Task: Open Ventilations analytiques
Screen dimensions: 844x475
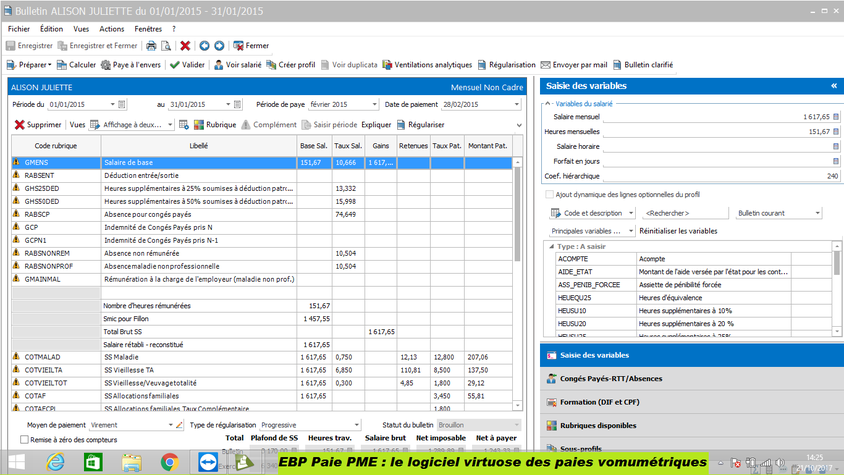Action: point(427,65)
